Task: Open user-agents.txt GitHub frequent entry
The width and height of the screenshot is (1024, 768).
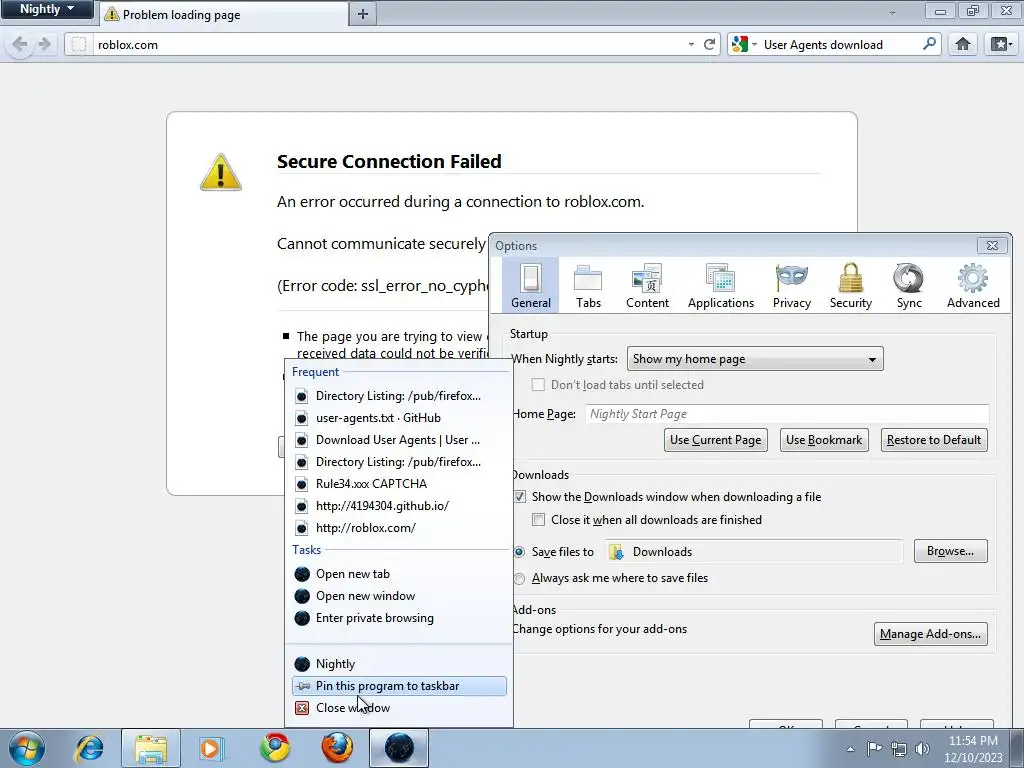Action: (399, 418)
